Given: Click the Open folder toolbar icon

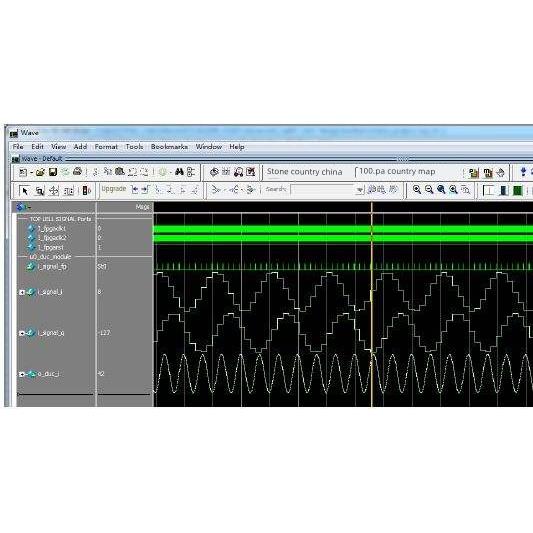Looking at the screenshot, I should [x=40, y=172].
